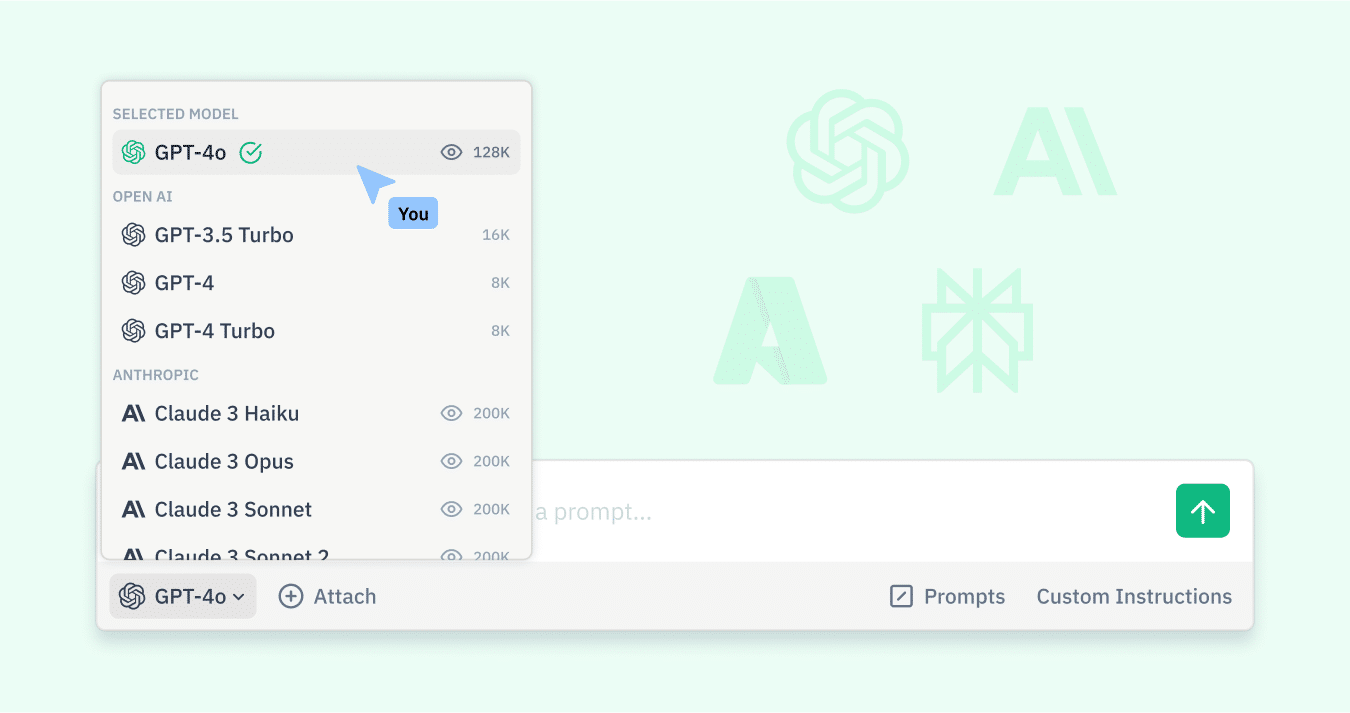Click the green checkmark next to GPT-4o
The image size is (1350, 713).
[x=251, y=152]
